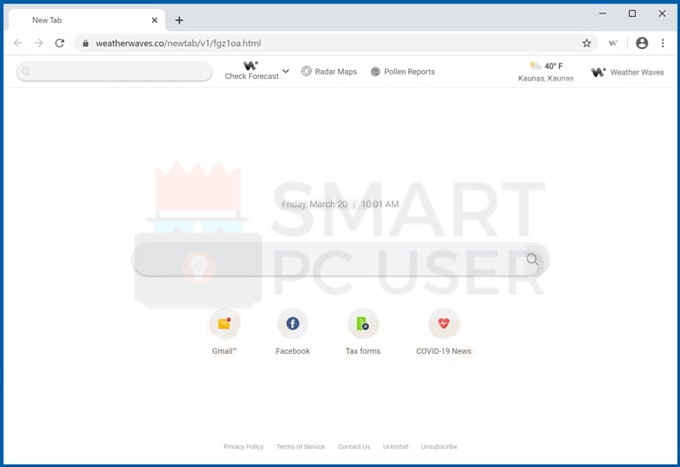This screenshot has width=680, height=467.
Task: Click the padlock site info icon
Action: (86, 43)
